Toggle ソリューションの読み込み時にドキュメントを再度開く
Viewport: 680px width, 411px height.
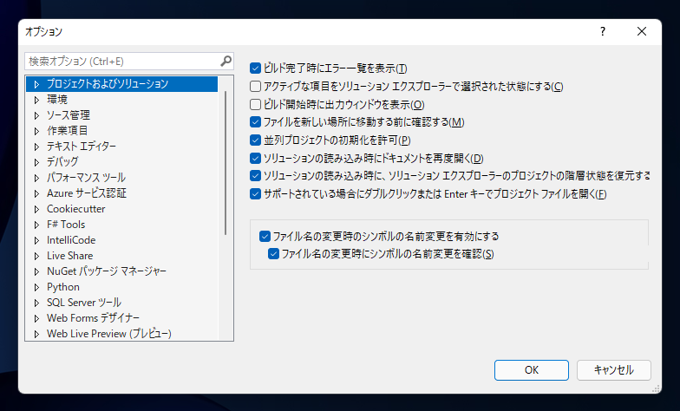255,158
